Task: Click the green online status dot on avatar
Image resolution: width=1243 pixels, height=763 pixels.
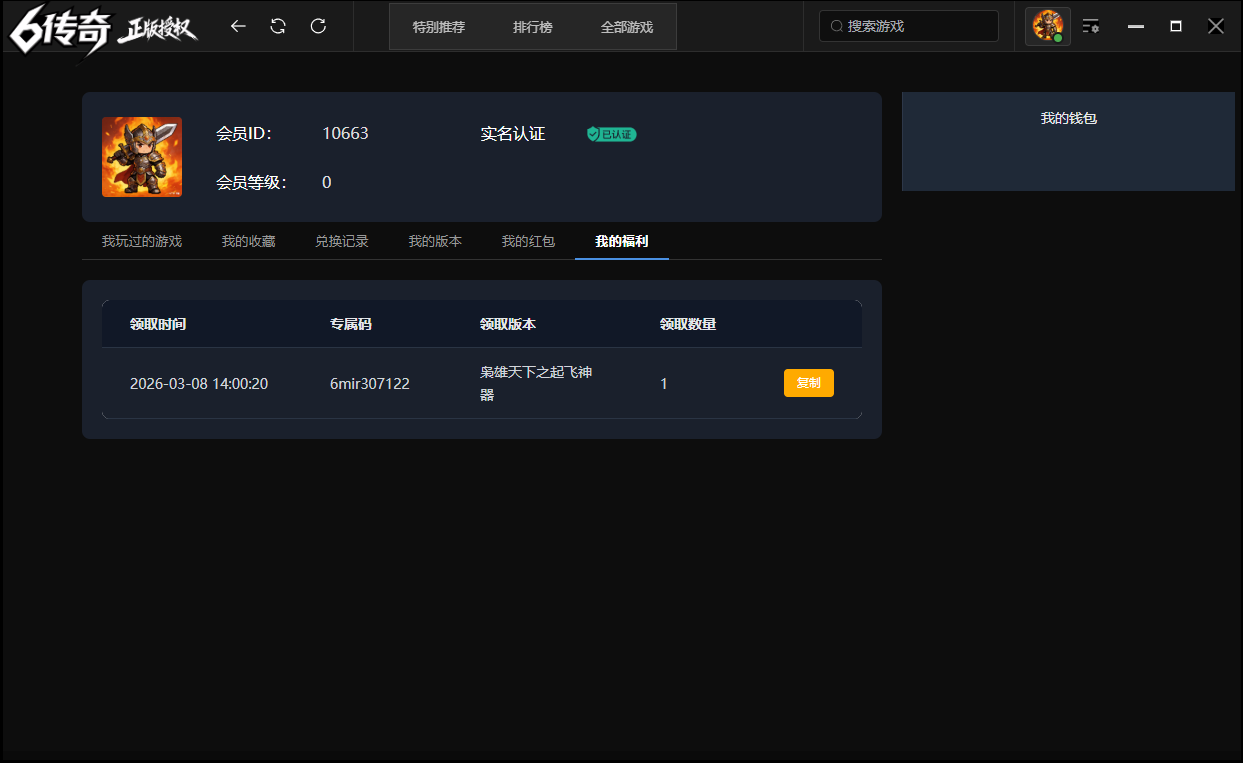Action: point(1059,37)
